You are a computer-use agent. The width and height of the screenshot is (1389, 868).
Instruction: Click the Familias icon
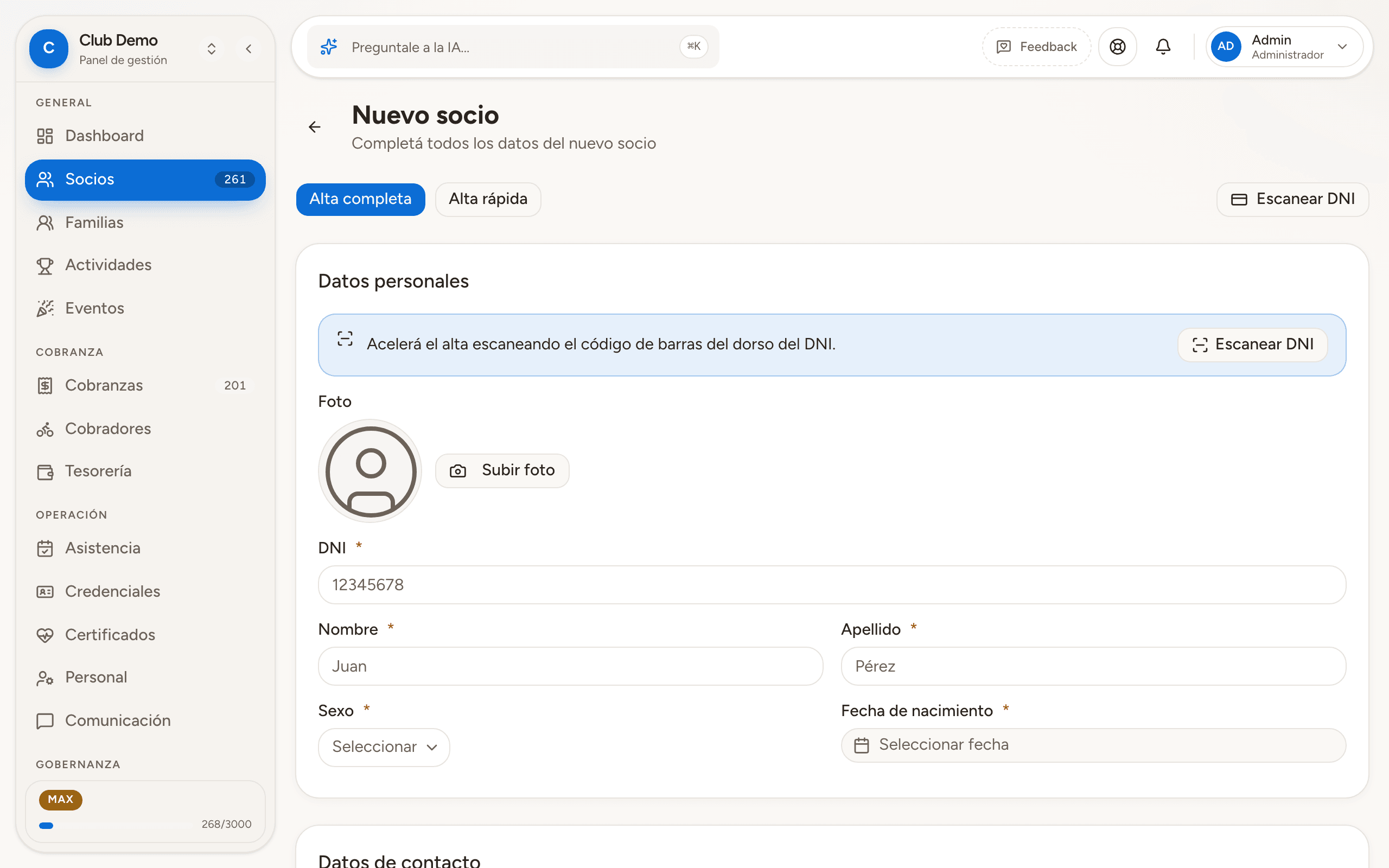point(45,223)
